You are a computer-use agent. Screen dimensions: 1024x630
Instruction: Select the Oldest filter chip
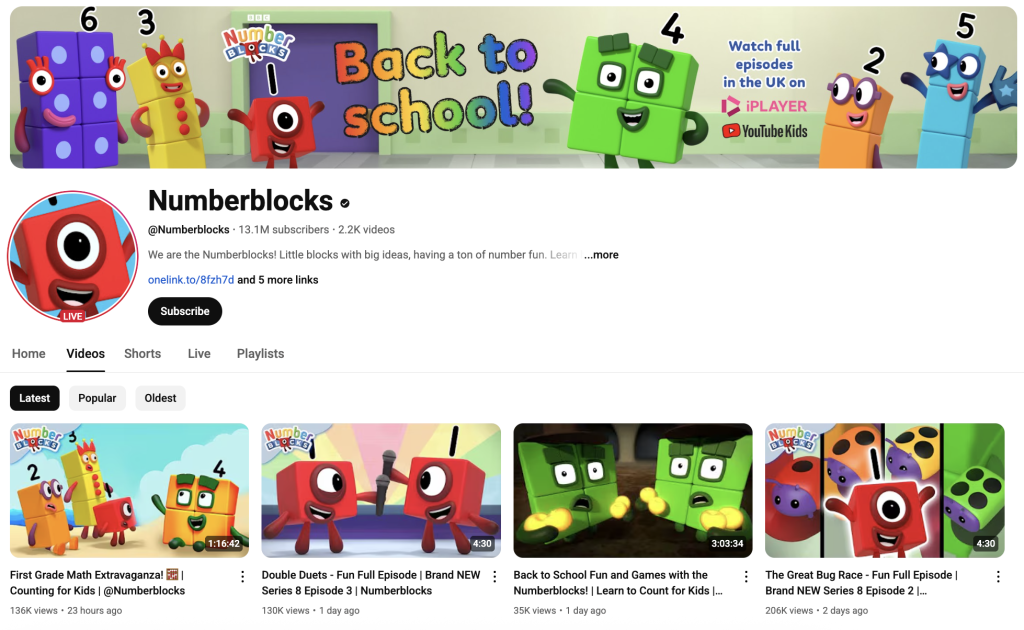point(160,398)
